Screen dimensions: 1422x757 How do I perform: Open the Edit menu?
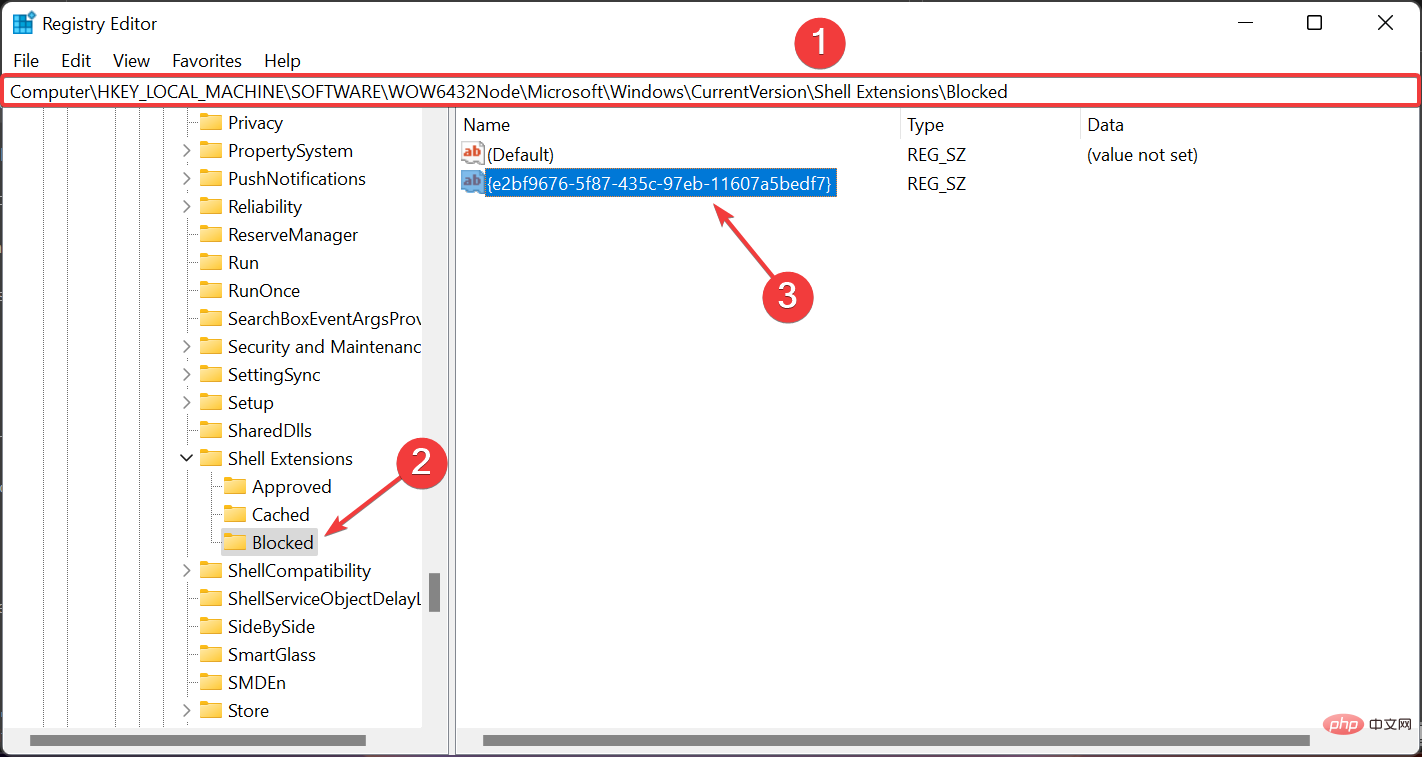(x=76, y=61)
